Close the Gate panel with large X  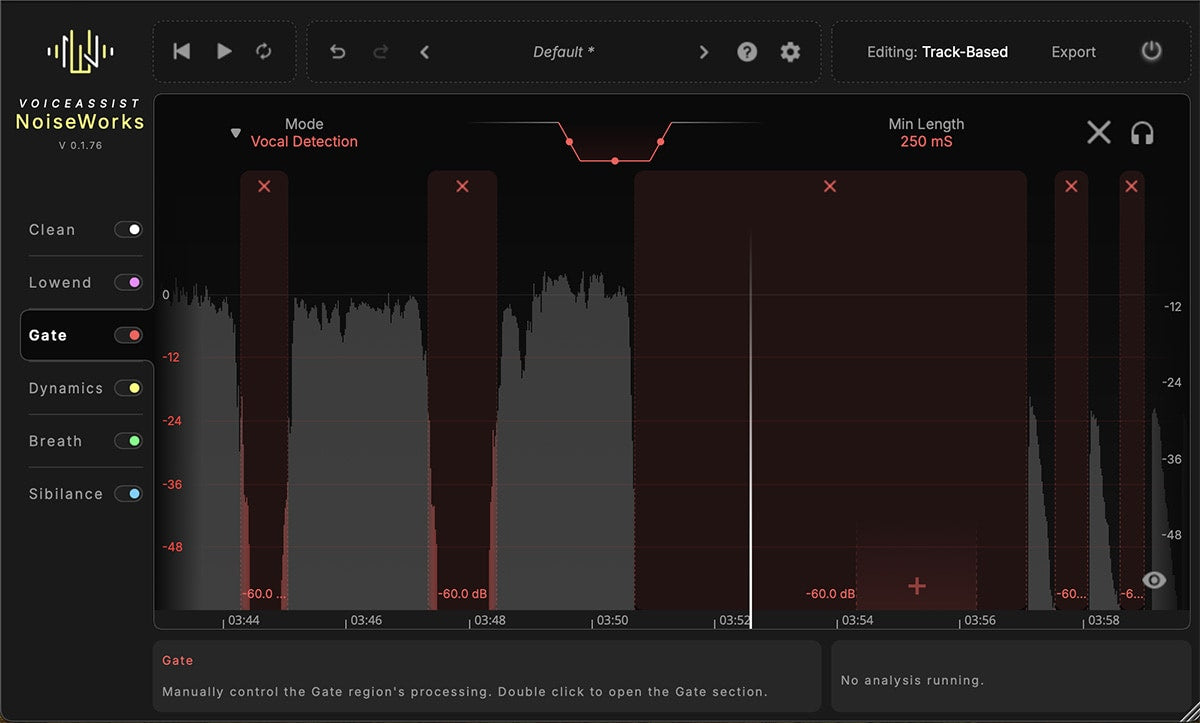point(1098,132)
